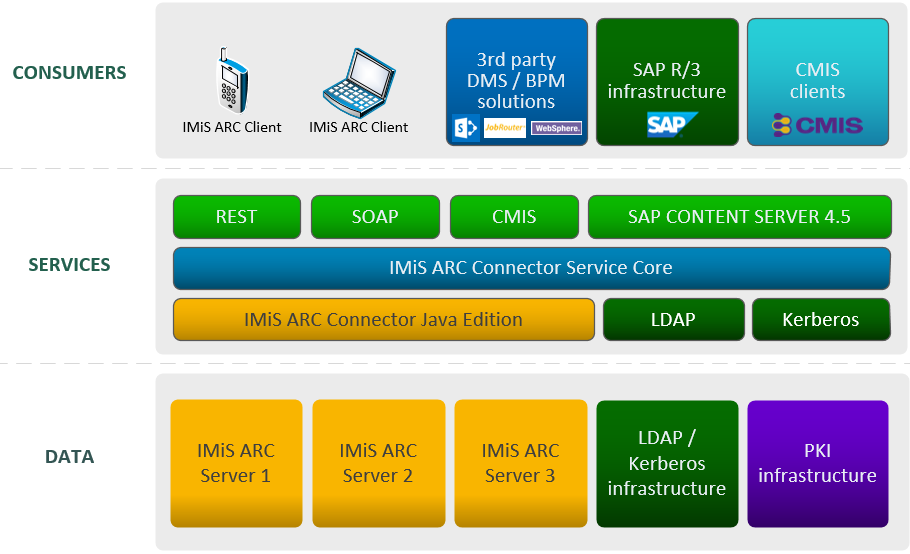Open IMiS ARC Server 1 box
This screenshot has height=554, width=910.
tap(236, 464)
